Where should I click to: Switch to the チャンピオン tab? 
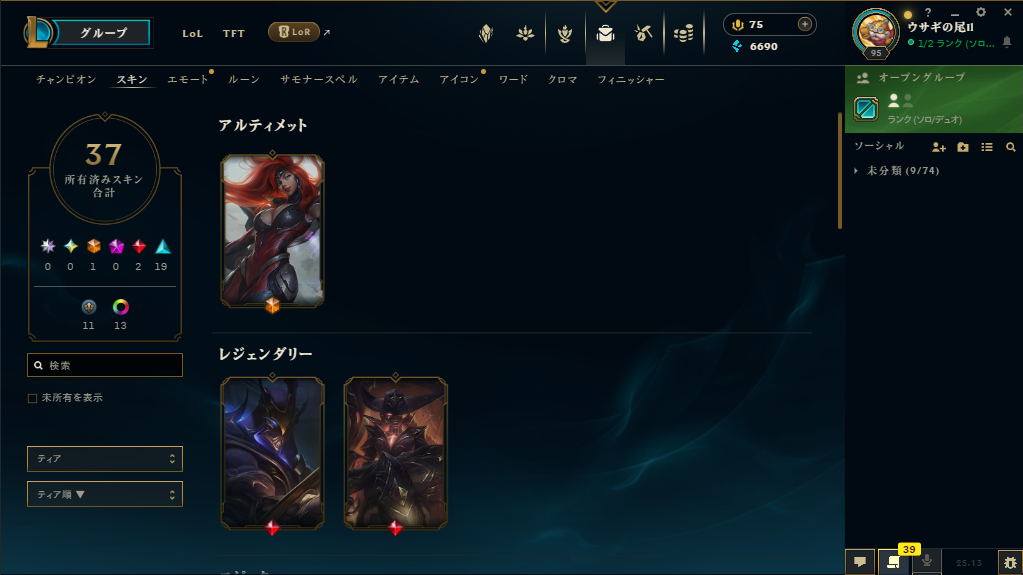(x=66, y=80)
